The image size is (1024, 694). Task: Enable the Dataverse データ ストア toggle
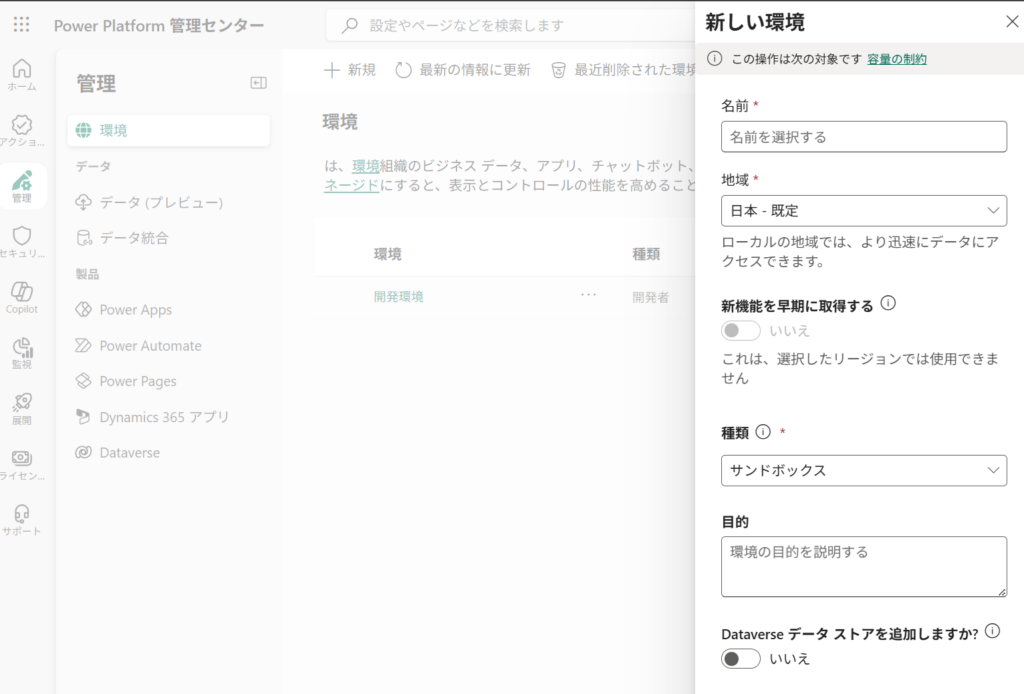click(x=741, y=658)
